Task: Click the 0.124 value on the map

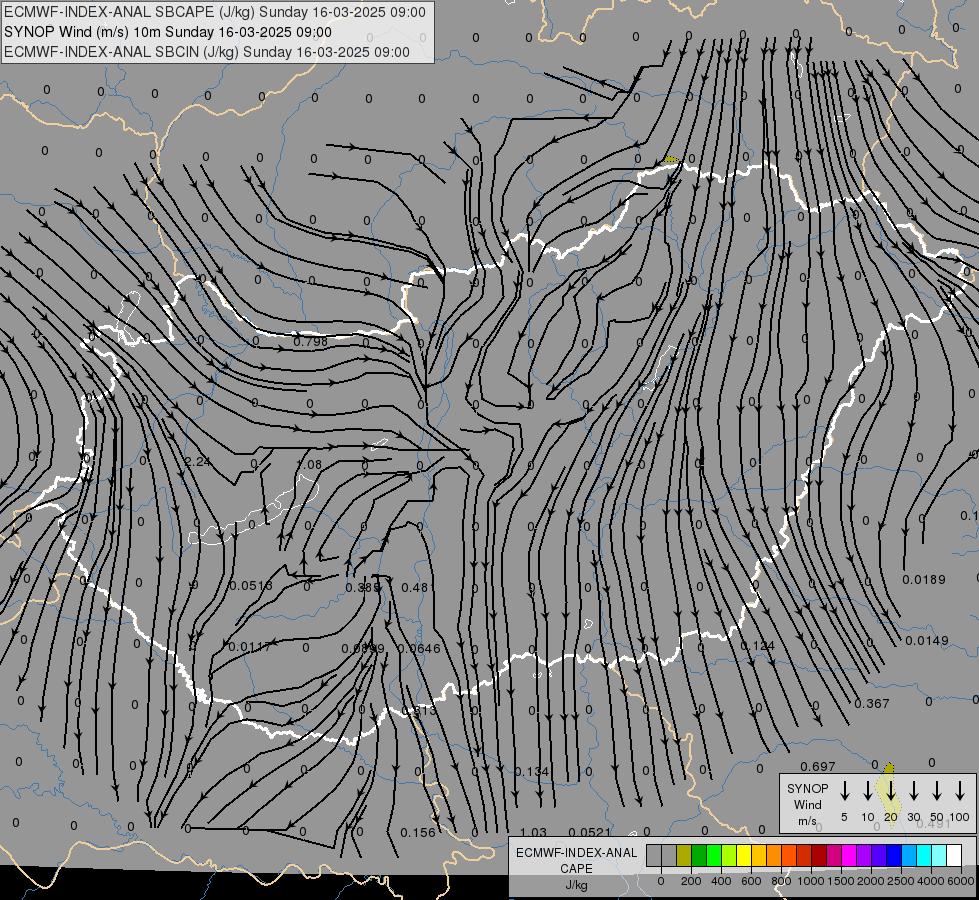Action: point(757,645)
